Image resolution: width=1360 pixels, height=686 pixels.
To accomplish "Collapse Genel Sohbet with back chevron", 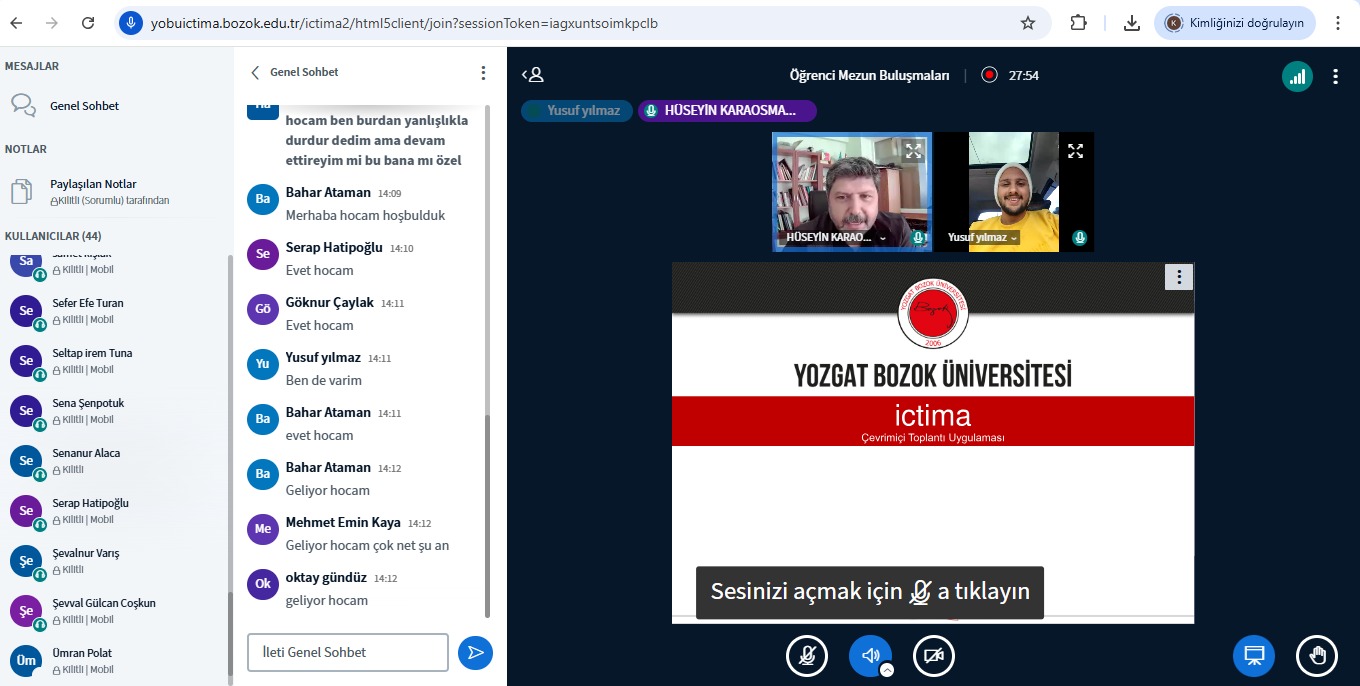I will 255,73.
